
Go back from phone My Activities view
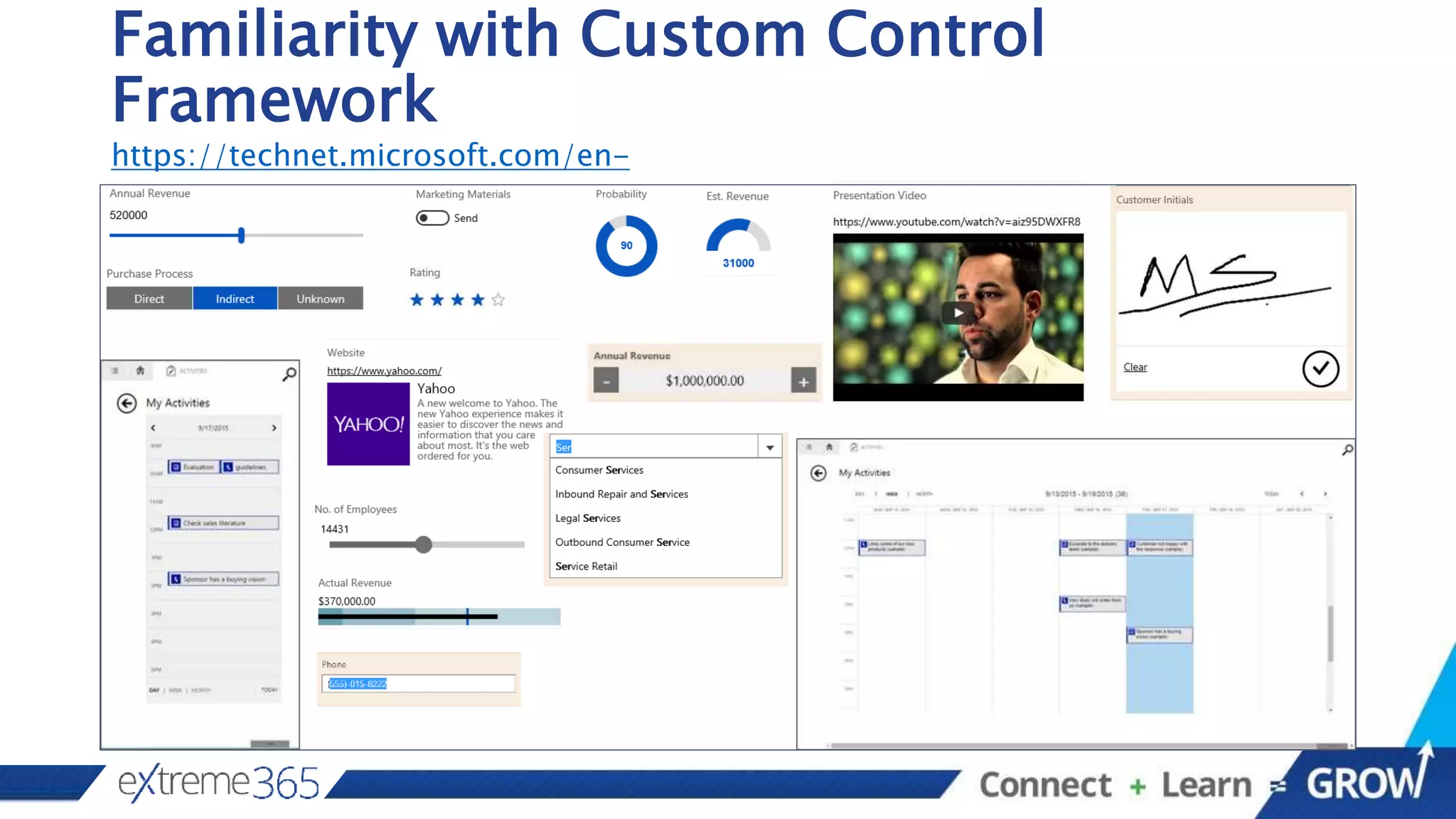[127, 403]
